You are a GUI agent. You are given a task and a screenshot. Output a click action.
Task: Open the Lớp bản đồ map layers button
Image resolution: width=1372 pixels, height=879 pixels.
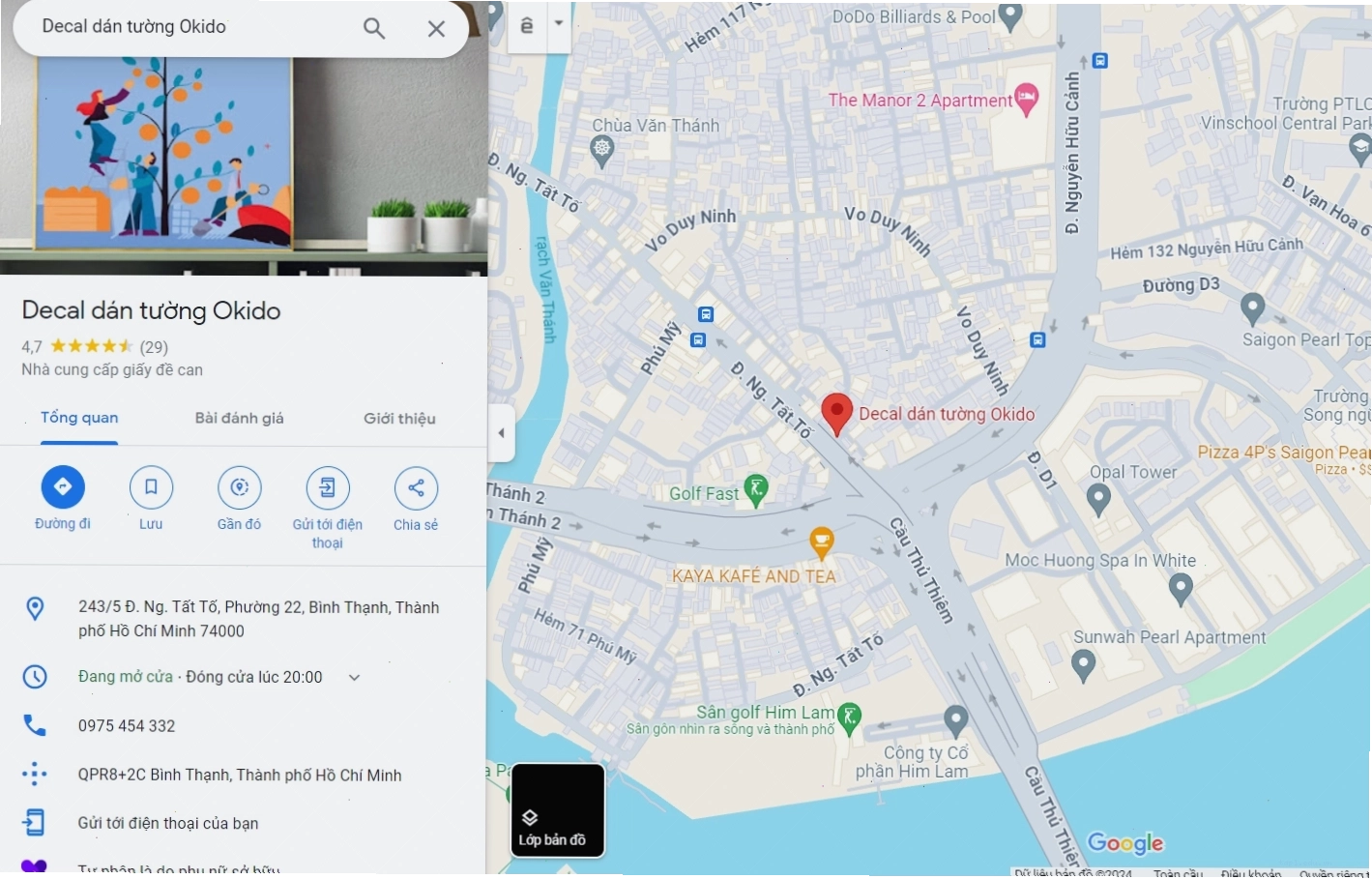click(x=558, y=810)
